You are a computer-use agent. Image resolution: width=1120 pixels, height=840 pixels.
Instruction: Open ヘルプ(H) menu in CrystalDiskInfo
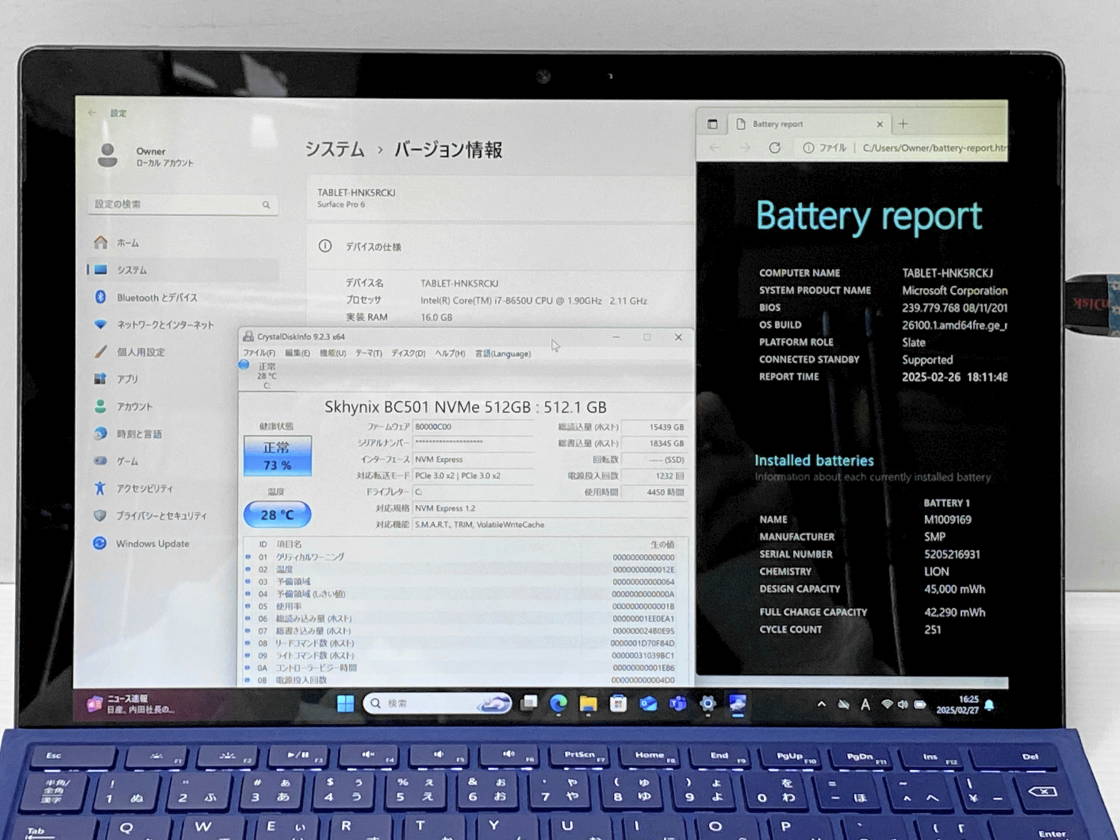pos(450,353)
